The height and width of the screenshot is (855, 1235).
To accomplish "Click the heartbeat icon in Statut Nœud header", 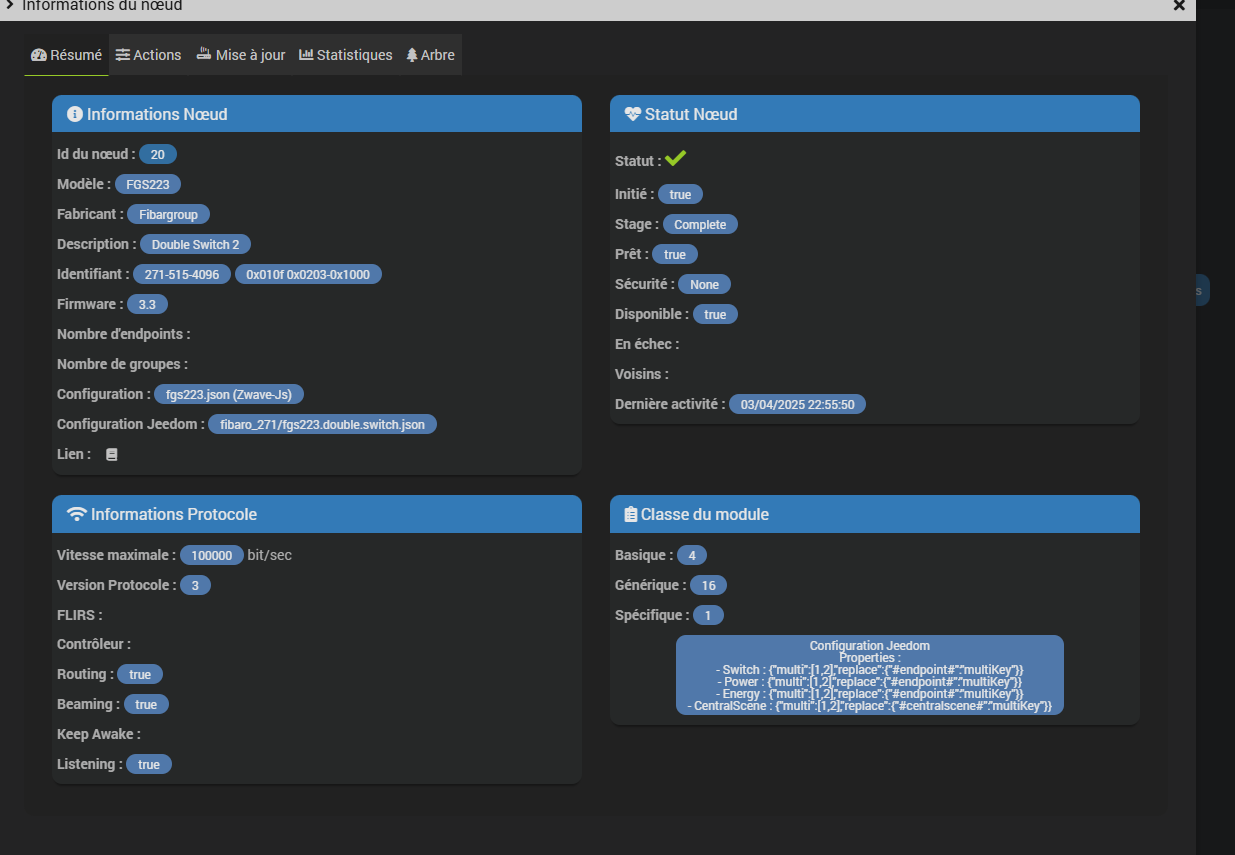I will (x=632, y=114).
